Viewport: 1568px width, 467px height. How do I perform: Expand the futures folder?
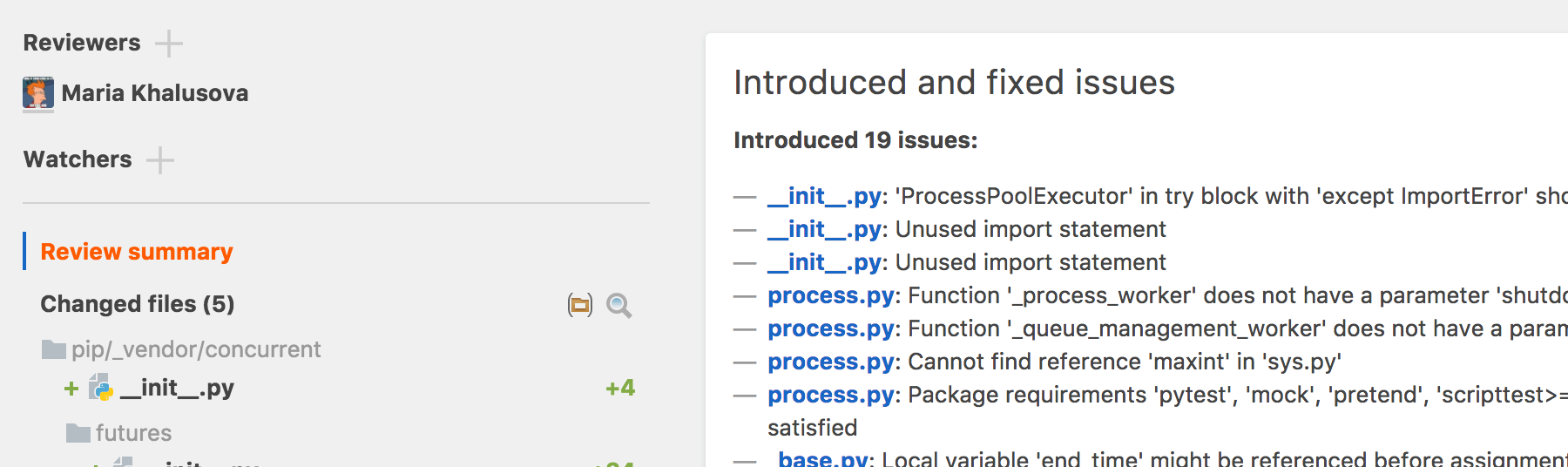coord(133,433)
